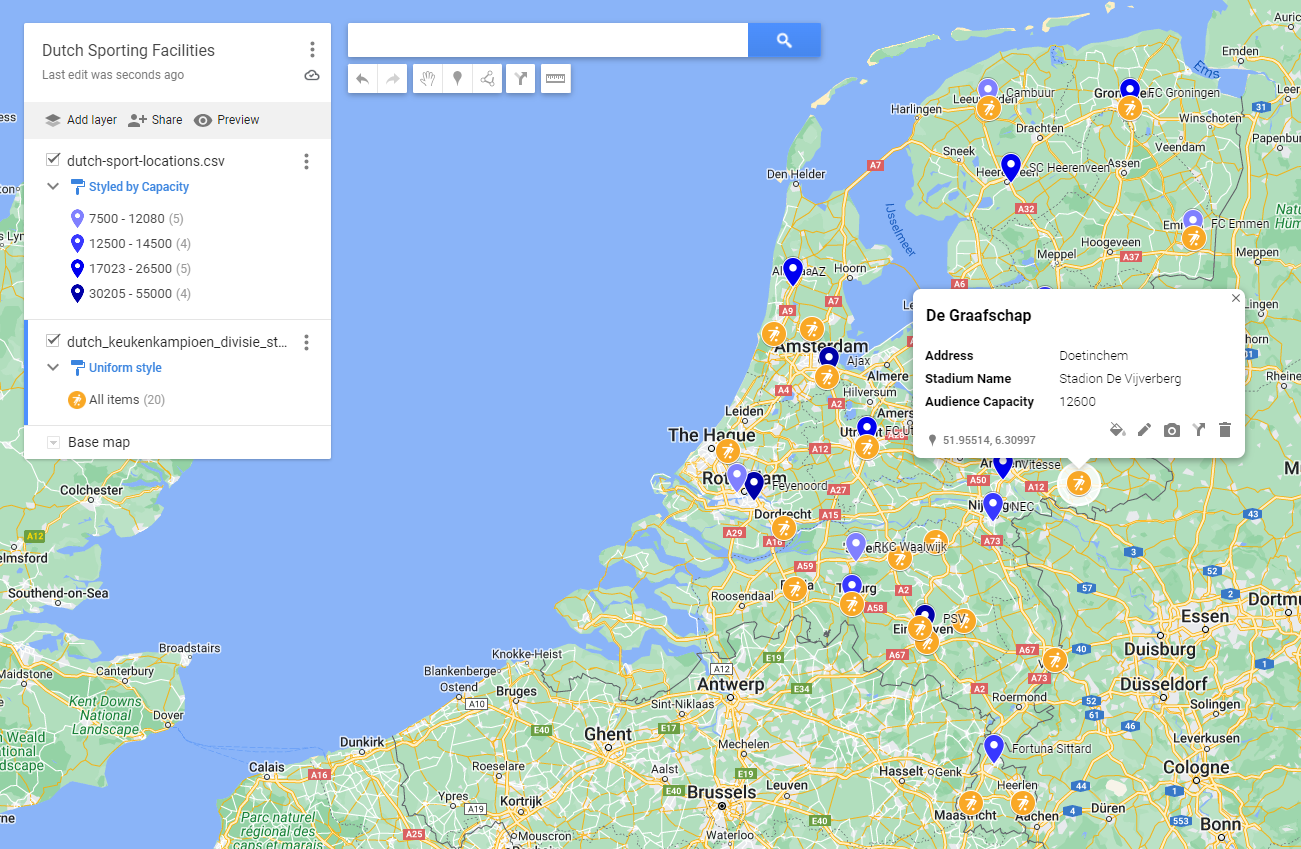1301x849 pixels.
Task: Click the Fortuna Sittard blue marker
Action: point(993,748)
